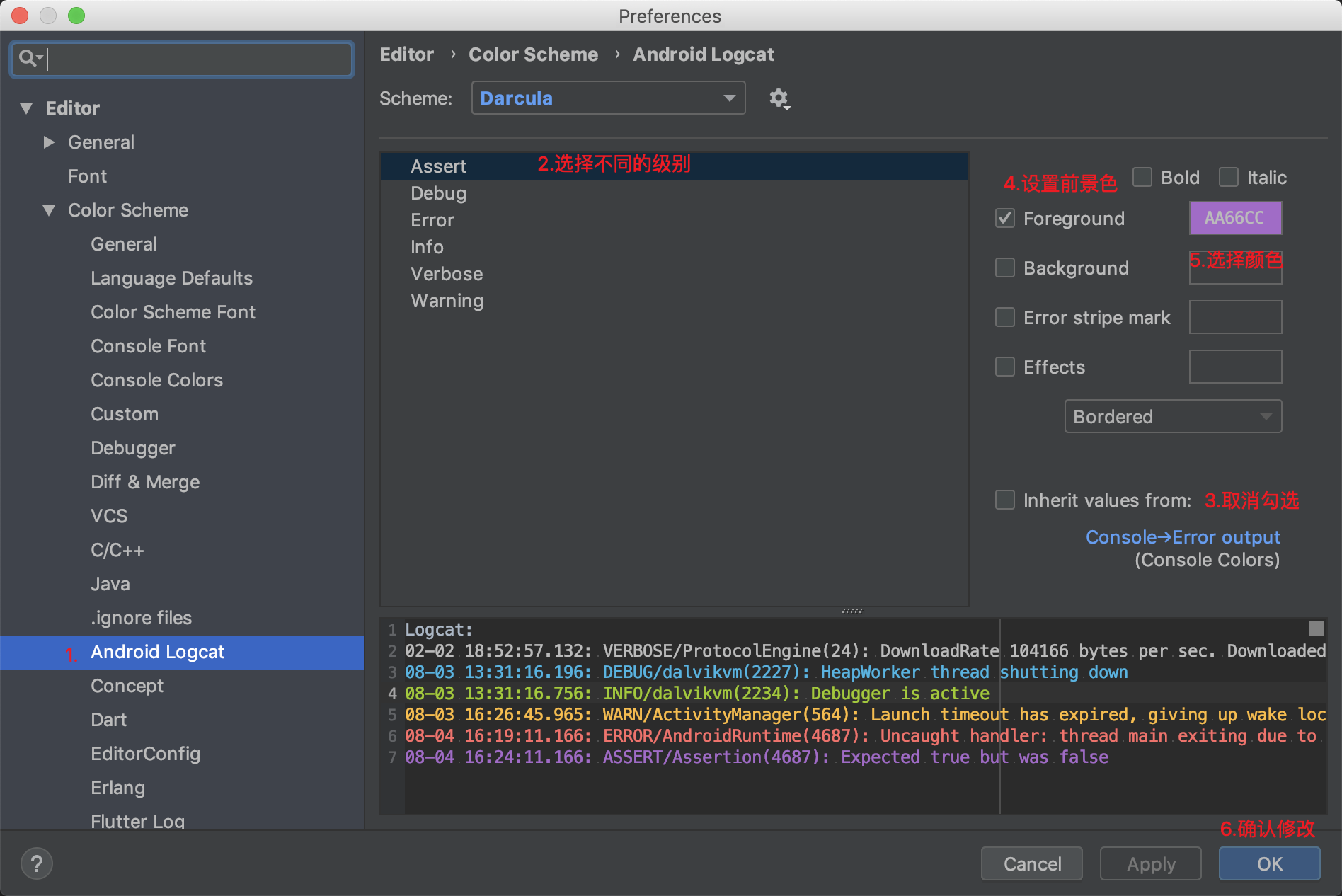Open the Bordered effects type dropdown
The image size is (1342, 896).
tap(1173, 416)
